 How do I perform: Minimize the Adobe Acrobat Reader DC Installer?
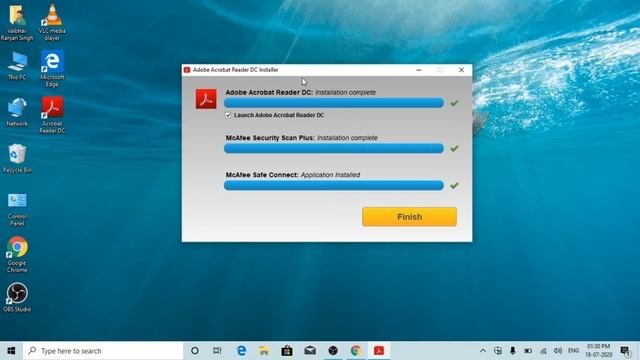pos(419,70)
